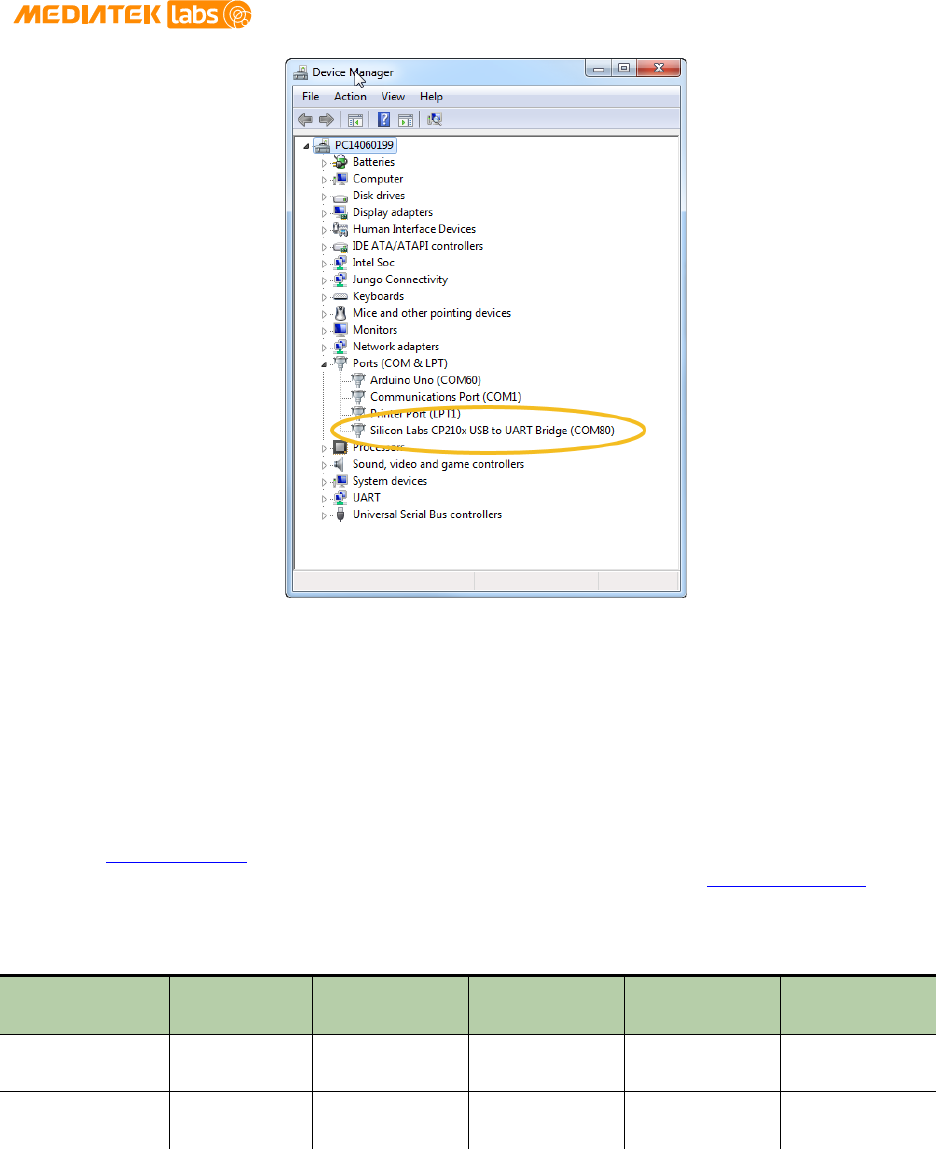Select Arduino Uno (COM60) entry
The image size is (936, 1149).
click(425, 380)
